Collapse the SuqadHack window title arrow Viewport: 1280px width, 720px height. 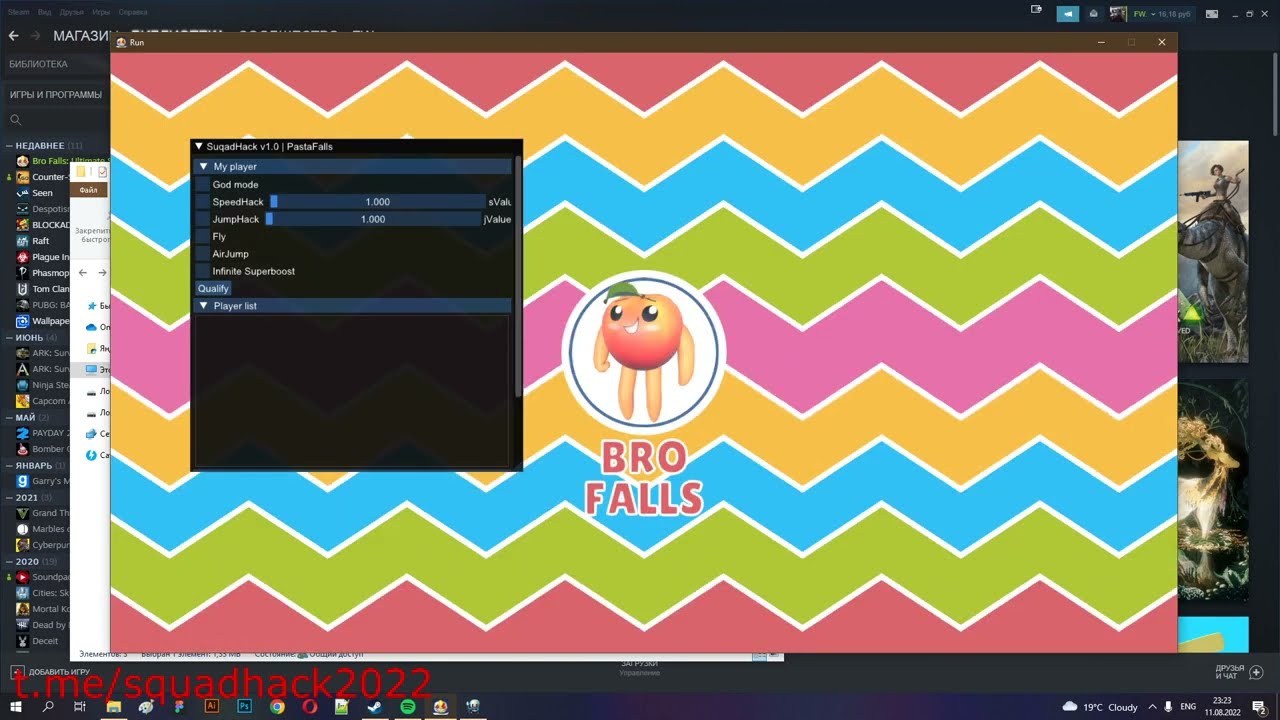[x=198, y=147]
